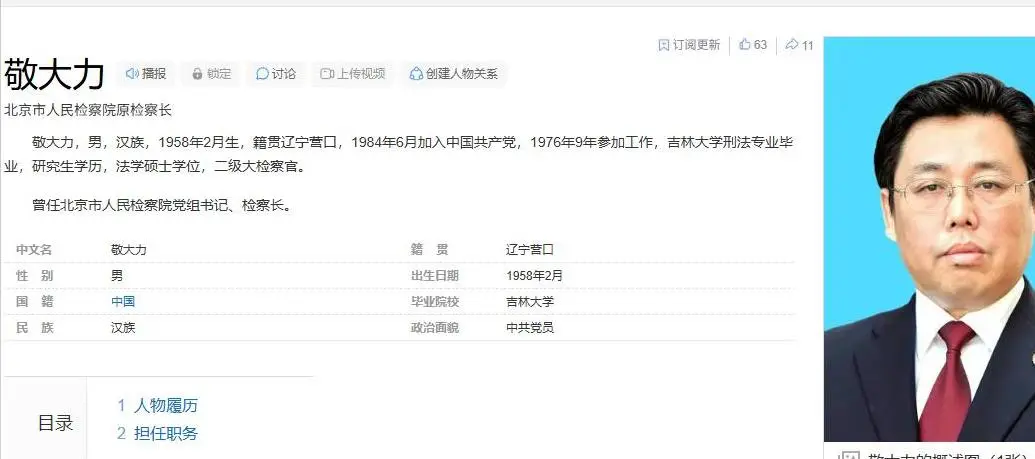Click the share arrow icon

791,44
